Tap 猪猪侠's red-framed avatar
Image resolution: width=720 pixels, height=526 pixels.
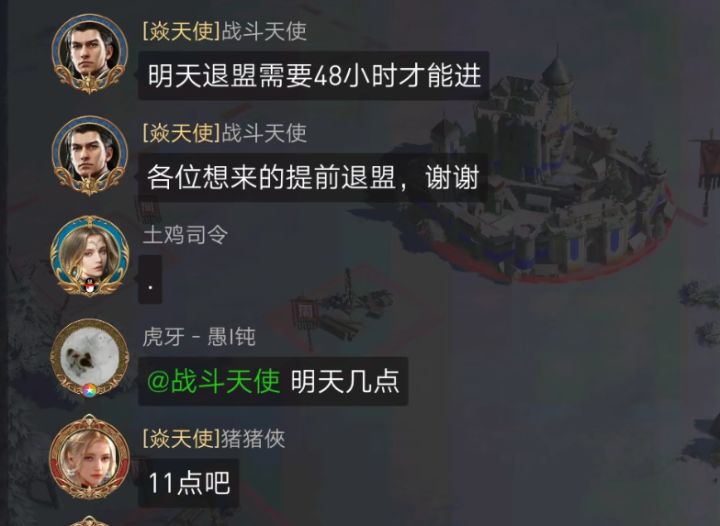click(x=90, y=458)
